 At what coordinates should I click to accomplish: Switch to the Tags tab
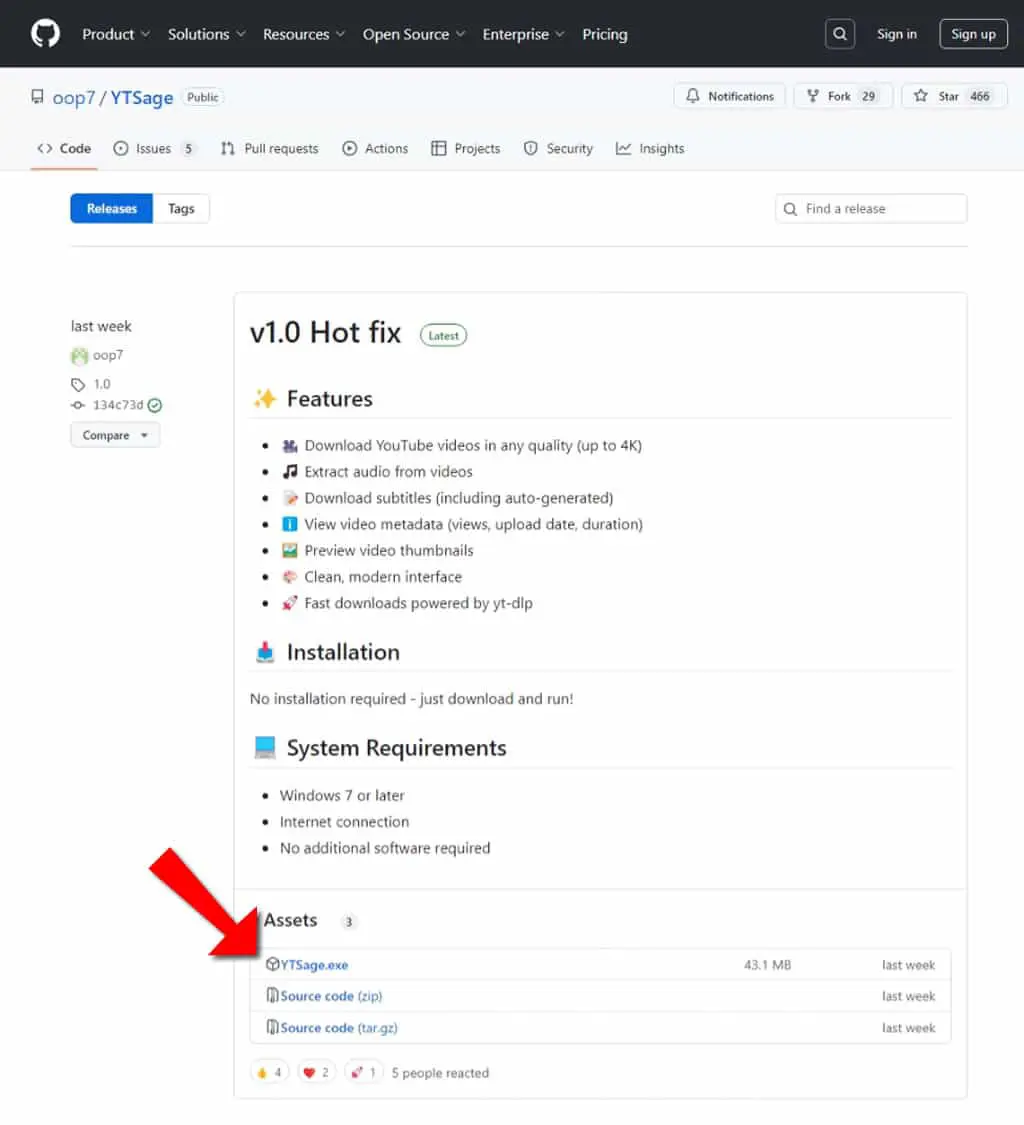coord(181,209)
